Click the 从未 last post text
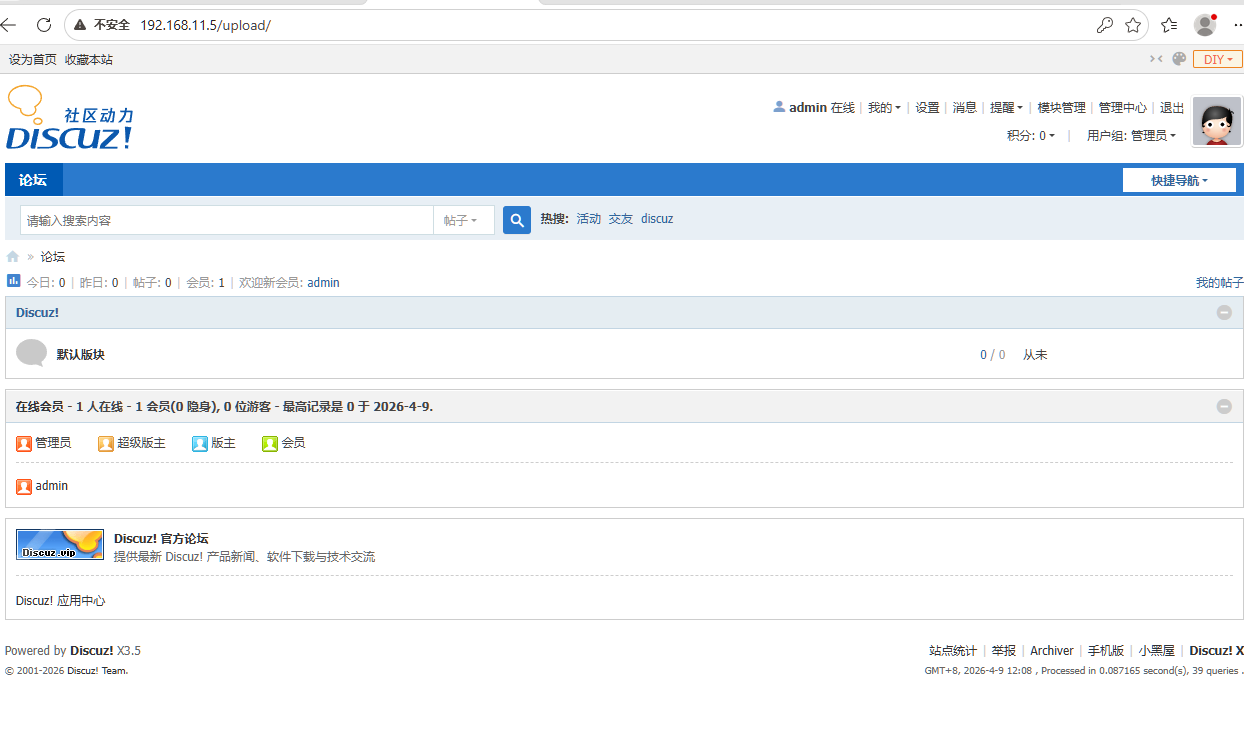Screen dimensions: 1244x738 coord(1035,354)
